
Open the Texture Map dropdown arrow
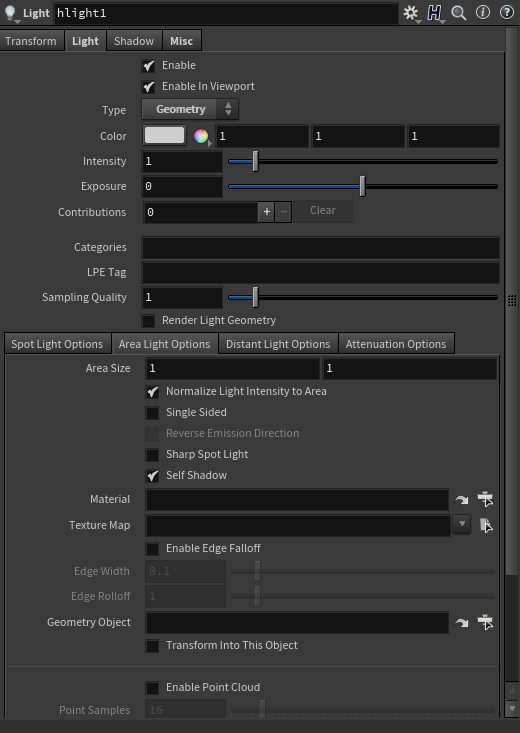point(462,525)
